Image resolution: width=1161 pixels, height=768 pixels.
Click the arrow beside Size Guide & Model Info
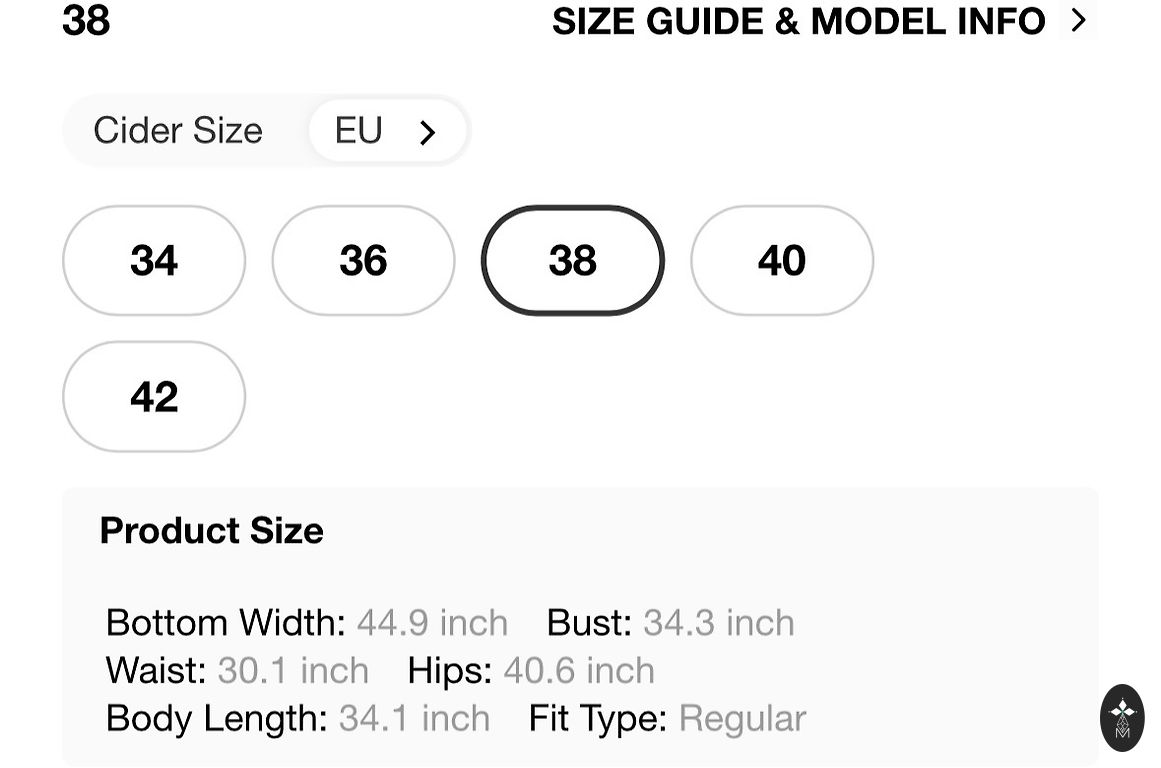click(1078, 20)
